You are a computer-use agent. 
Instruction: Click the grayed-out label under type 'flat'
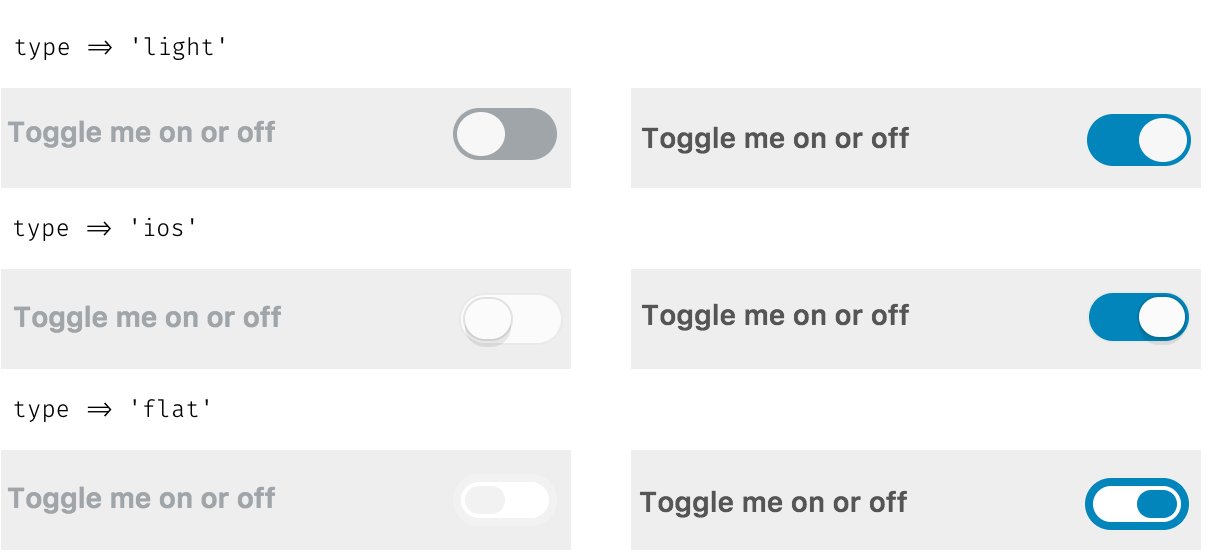[142, 498]
